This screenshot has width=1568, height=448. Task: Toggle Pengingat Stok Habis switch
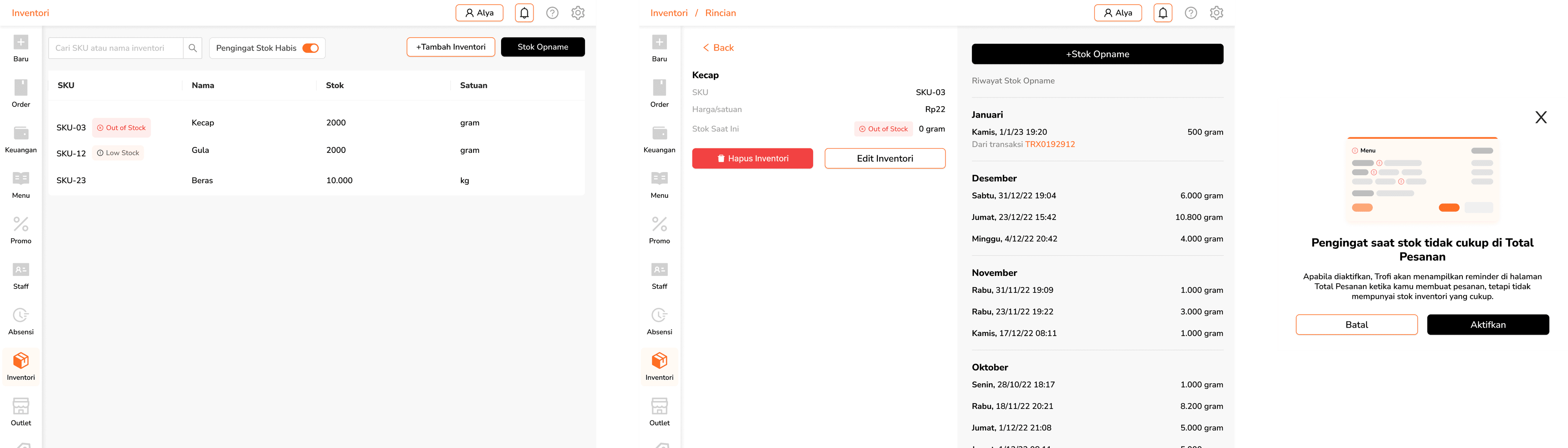[x=310, y=48]
